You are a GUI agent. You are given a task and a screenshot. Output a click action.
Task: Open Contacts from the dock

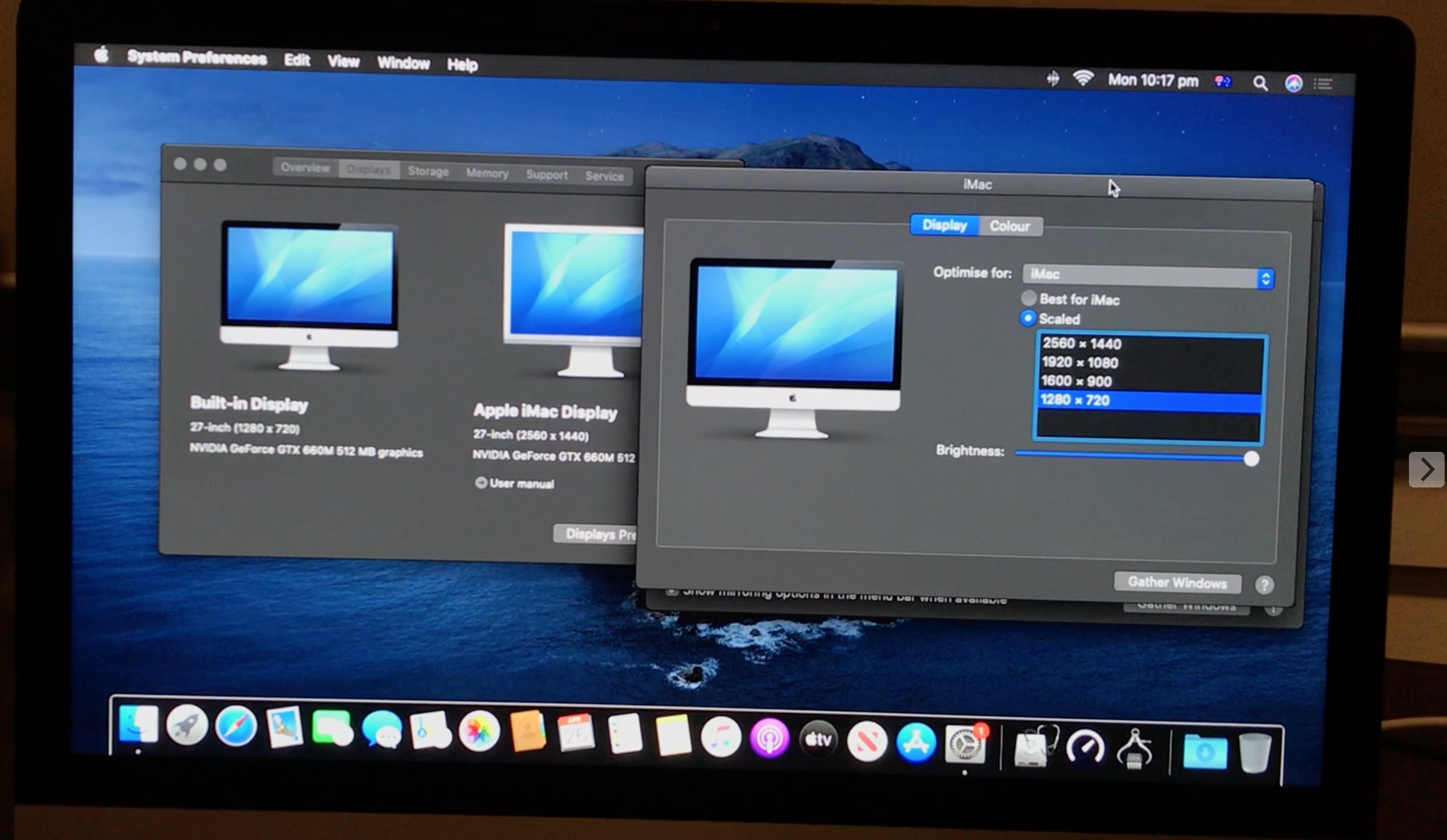528,732
